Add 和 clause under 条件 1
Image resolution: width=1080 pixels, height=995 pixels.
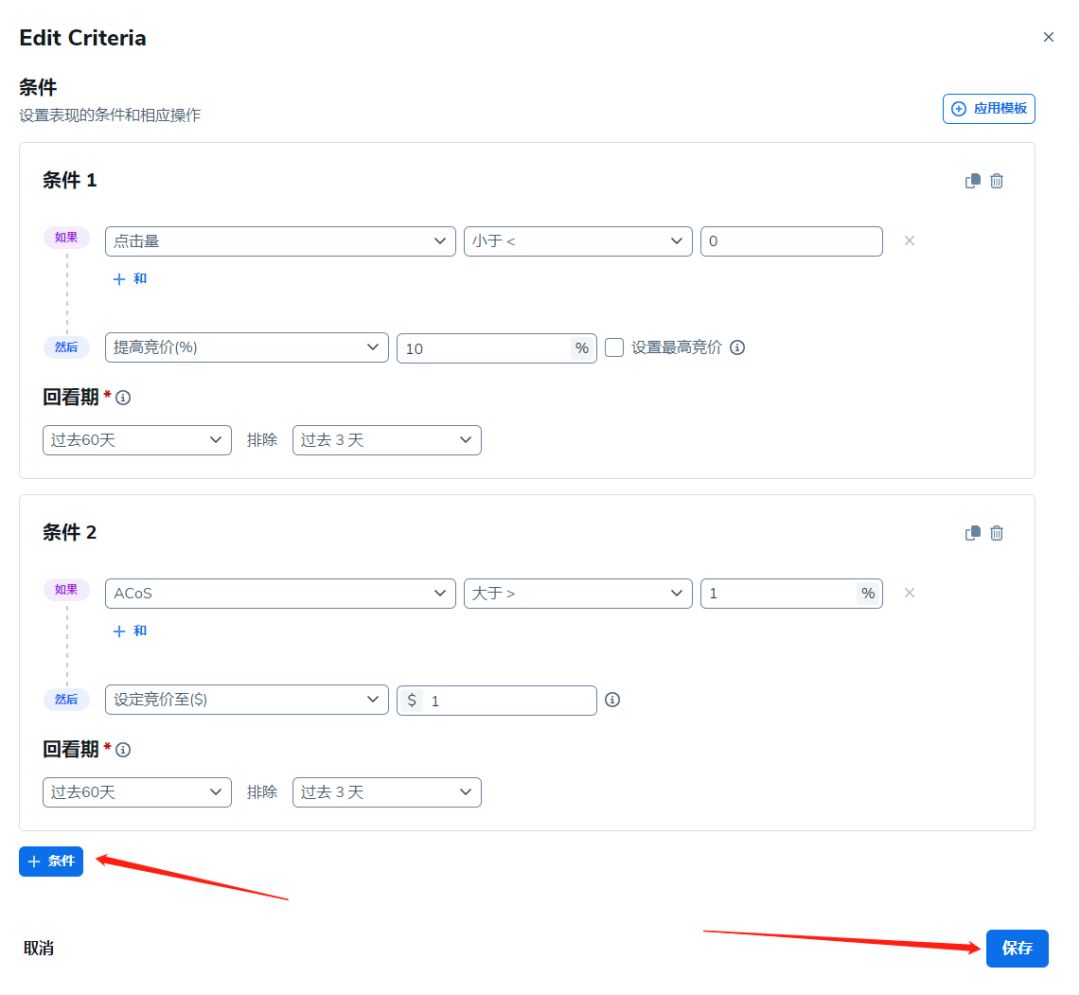coord(130,279)
